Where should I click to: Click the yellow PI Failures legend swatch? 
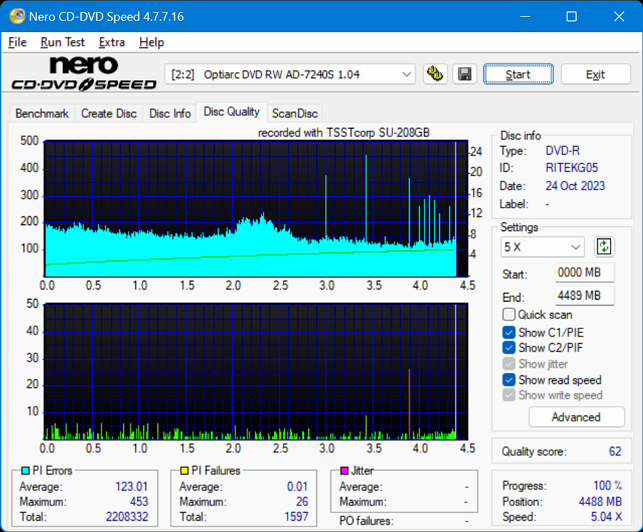[184, 470]
